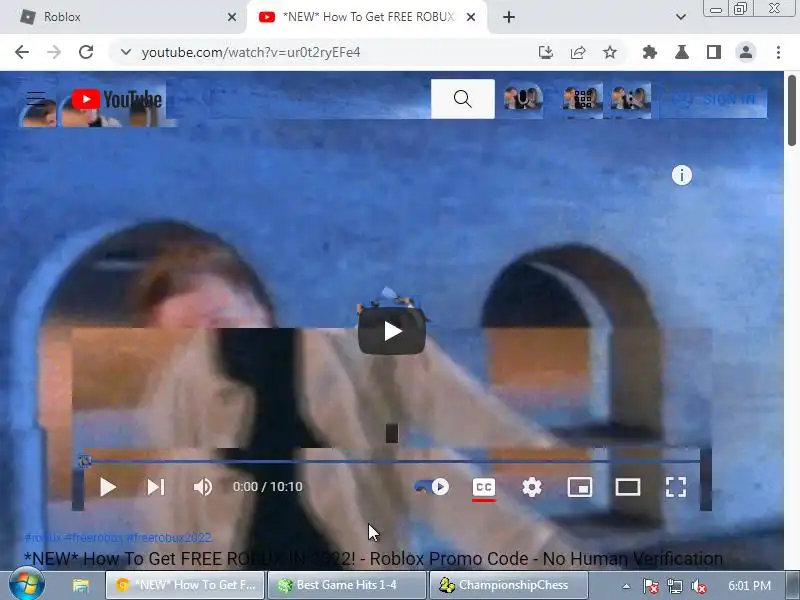Click the #roblox hashtag link
The image size is (800, 600).
43,538
